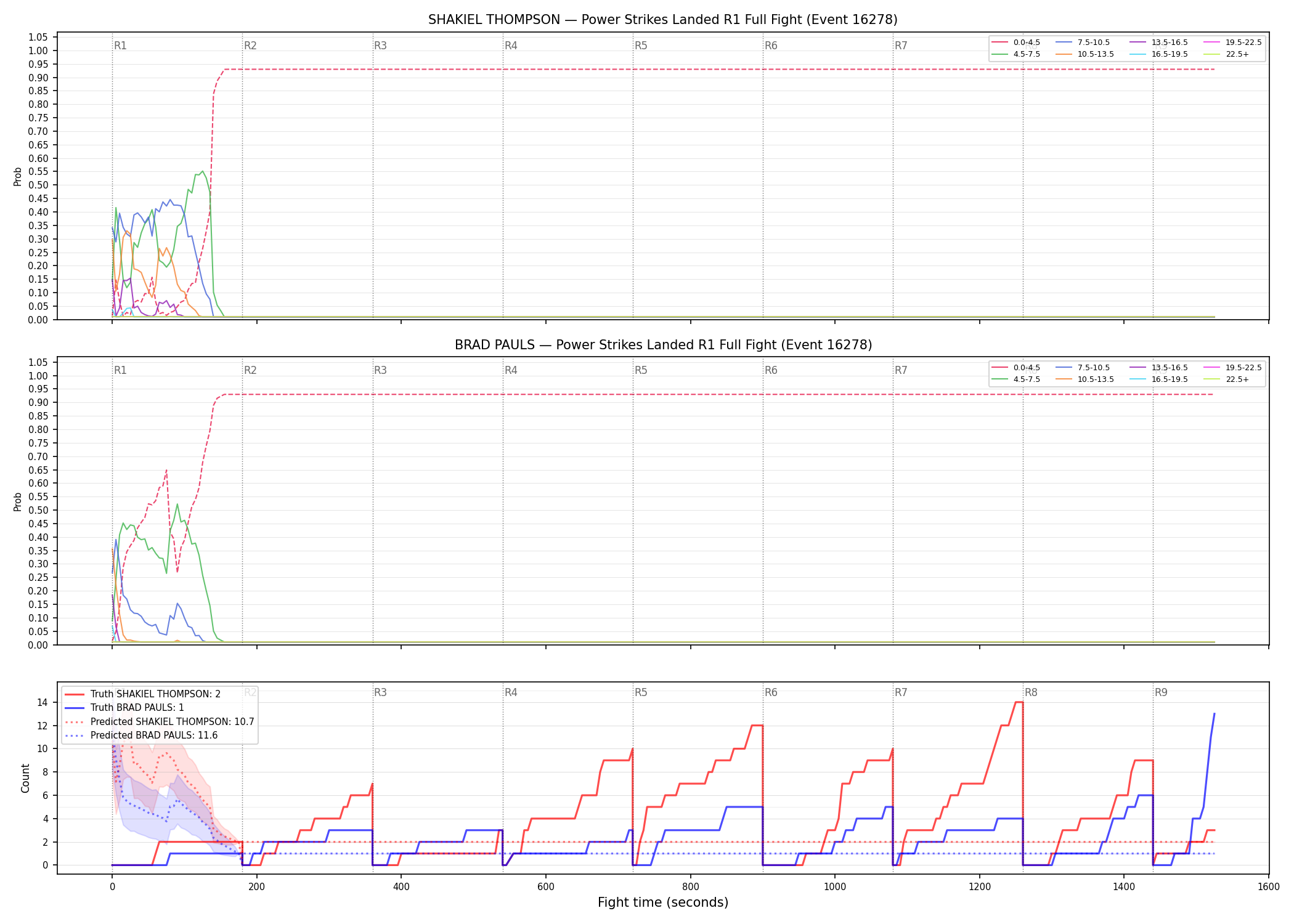Click the 600 tick label on the x-axis

tap(546, 886)
